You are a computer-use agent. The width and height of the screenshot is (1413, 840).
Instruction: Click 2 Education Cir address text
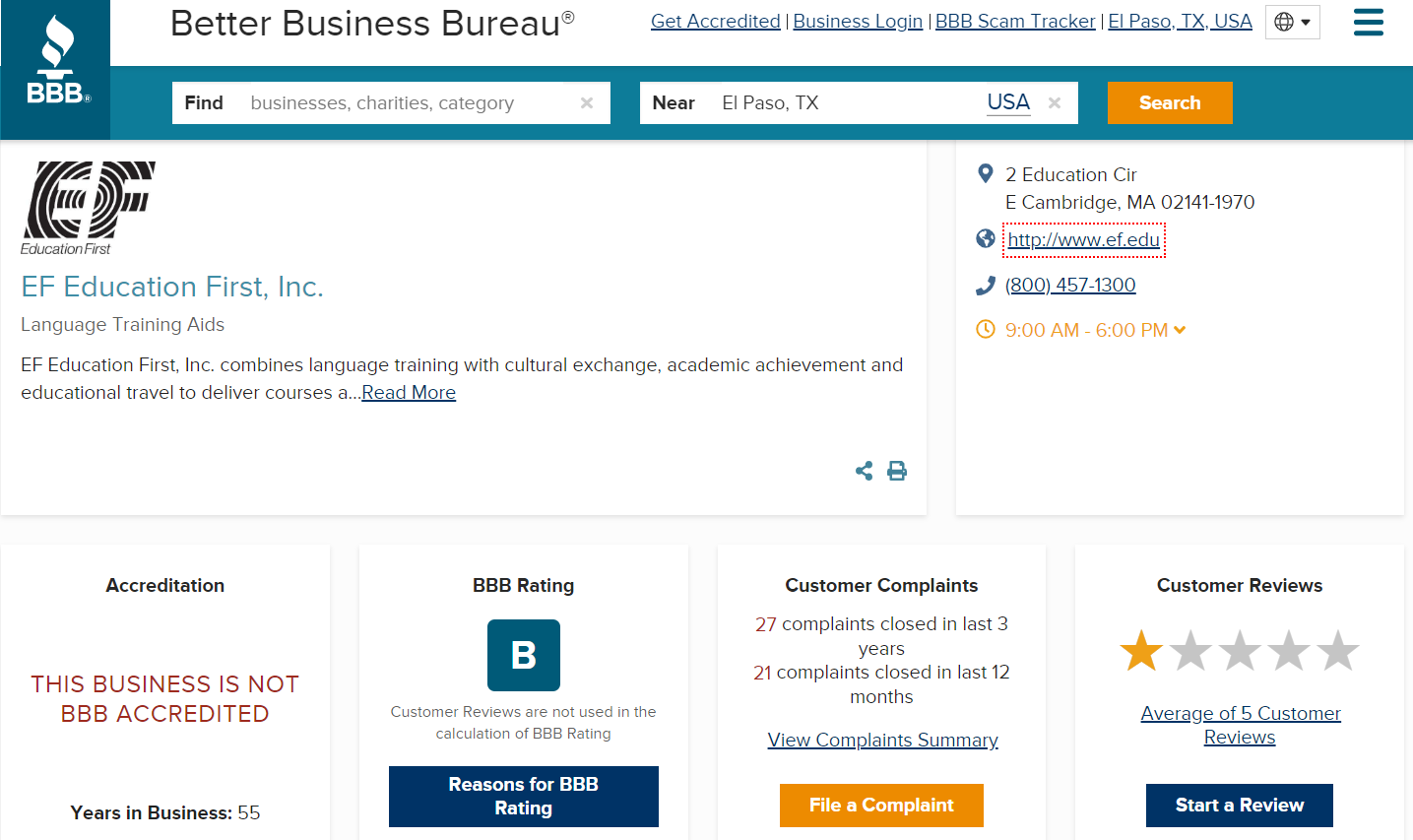point(1070,175)
